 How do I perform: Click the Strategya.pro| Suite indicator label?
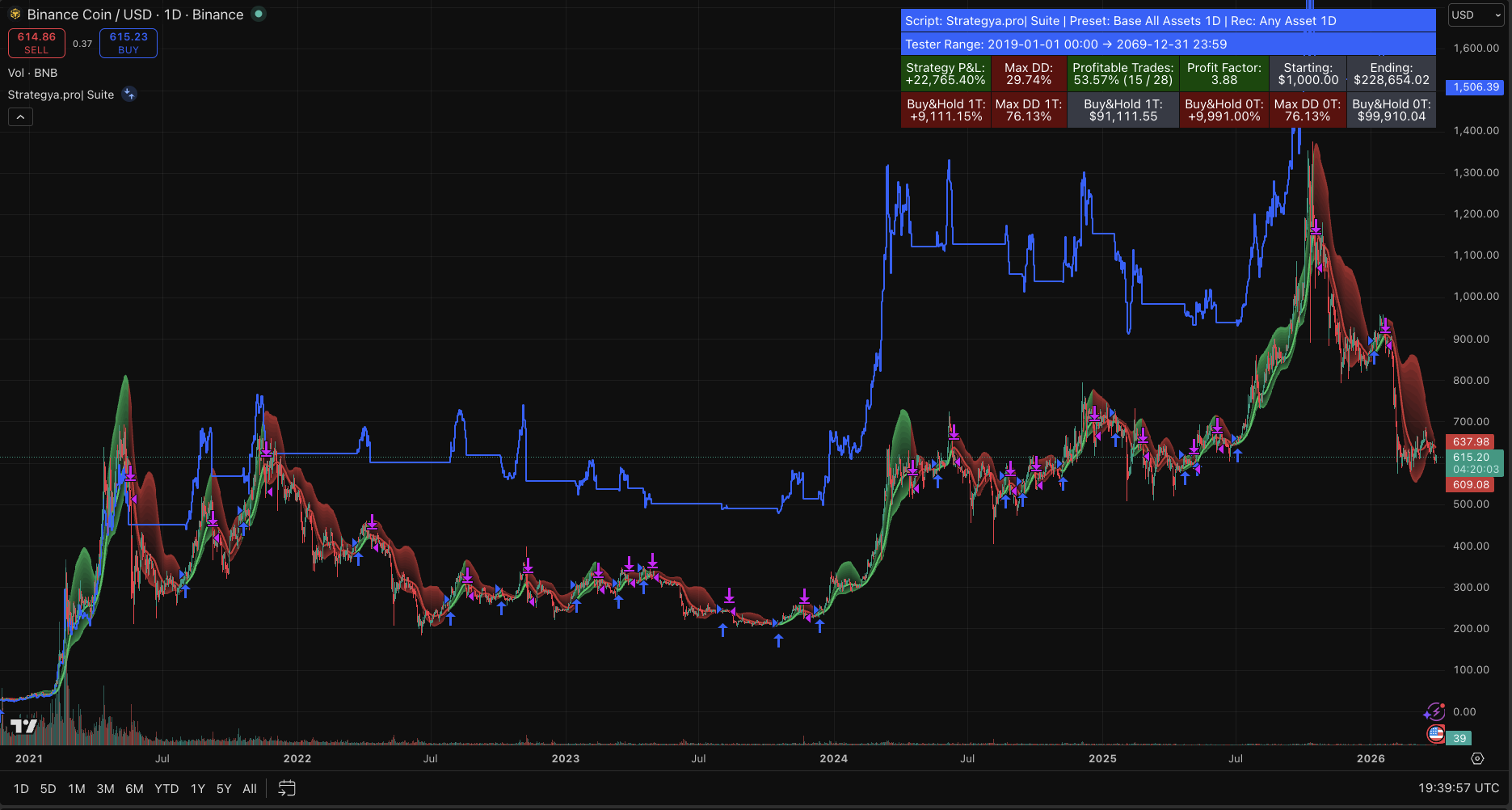click(x=61, y=95)
